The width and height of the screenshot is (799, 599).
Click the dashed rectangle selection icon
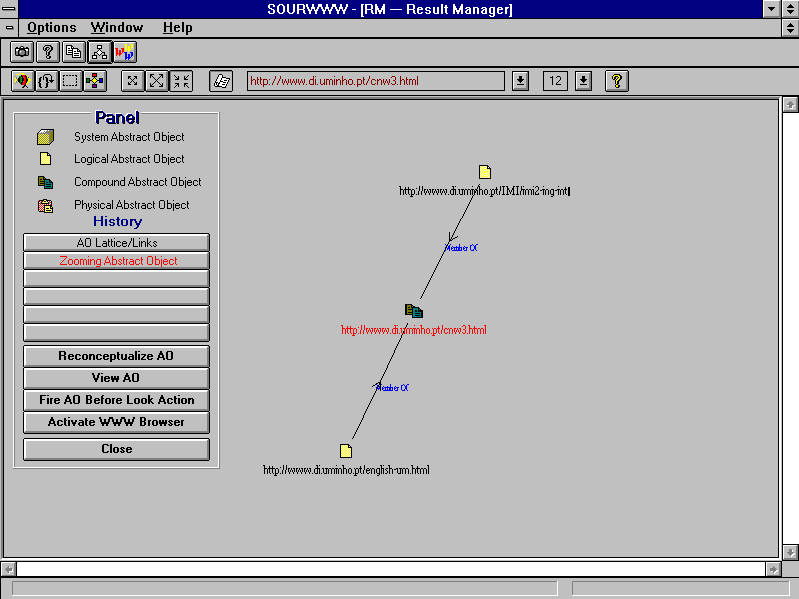[x=71, y=81]
